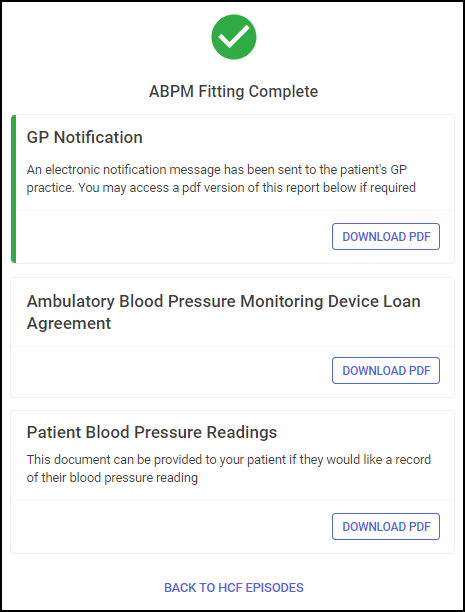Click the Patient Blood Pressure Readings heading
This screenshot has width=465, height=612.
pyautogui.click(x=152, y=432)
